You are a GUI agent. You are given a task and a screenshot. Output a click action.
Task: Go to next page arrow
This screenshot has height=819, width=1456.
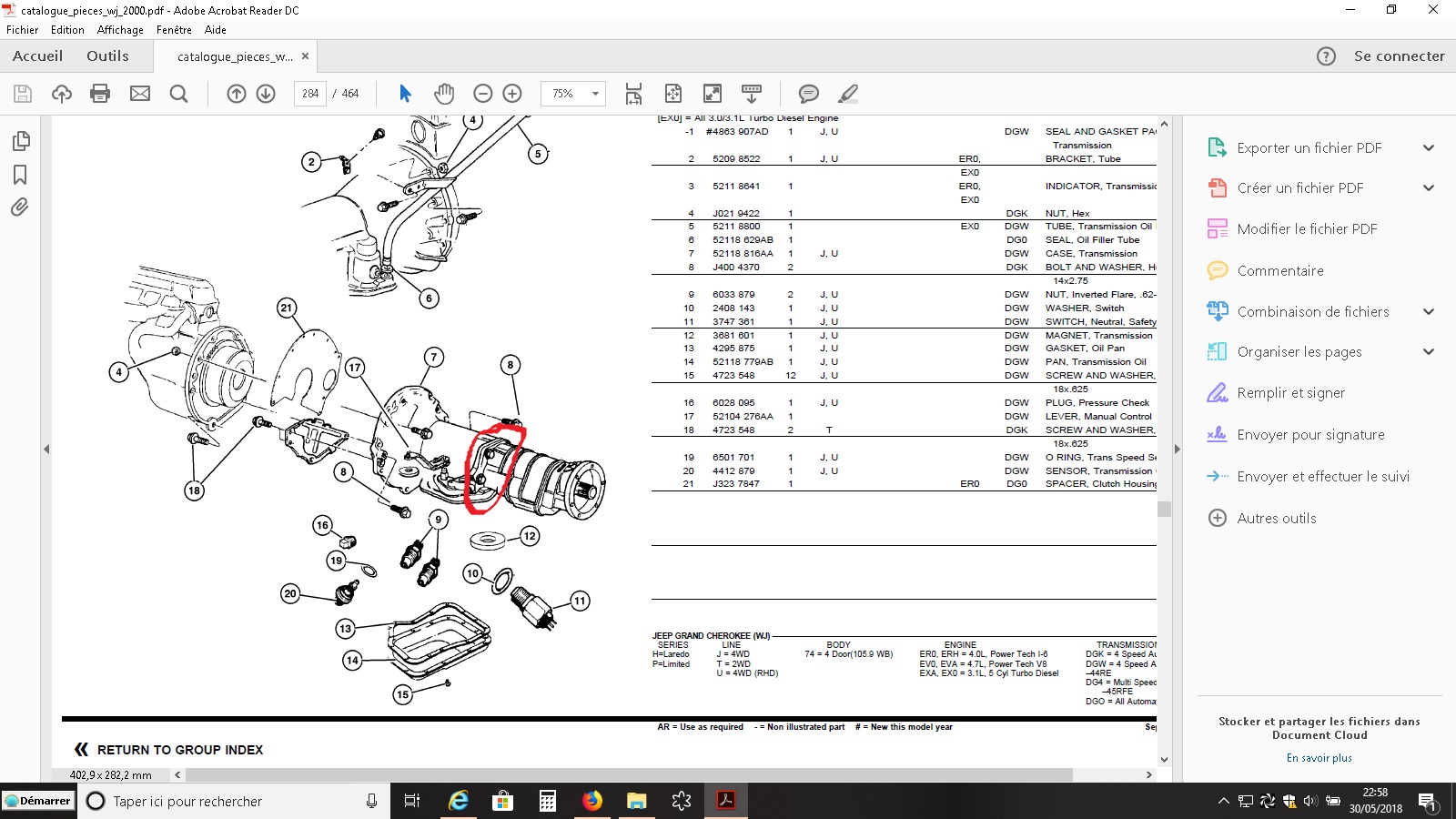266,93
